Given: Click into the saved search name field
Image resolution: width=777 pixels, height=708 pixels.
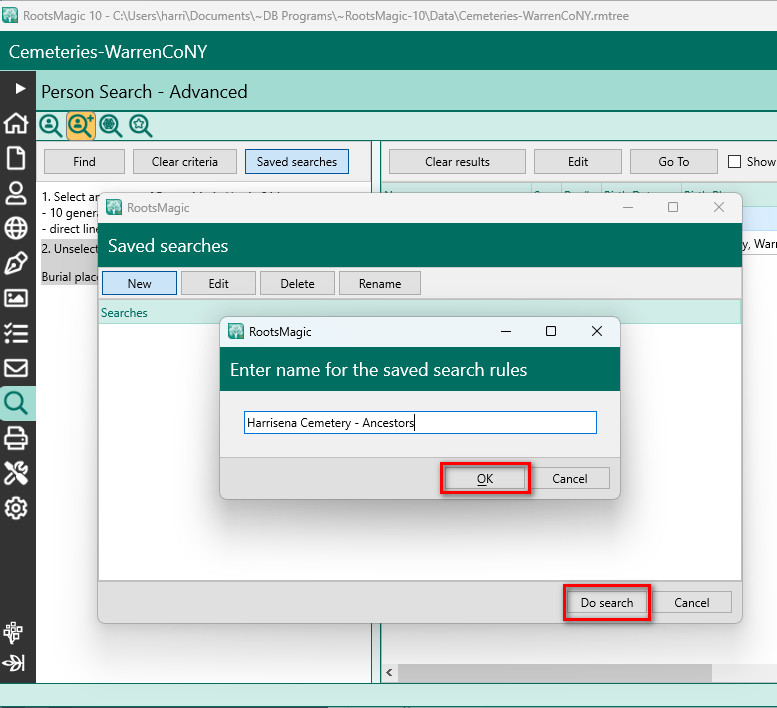Looking at the screenshot, I should pos(420,423).
